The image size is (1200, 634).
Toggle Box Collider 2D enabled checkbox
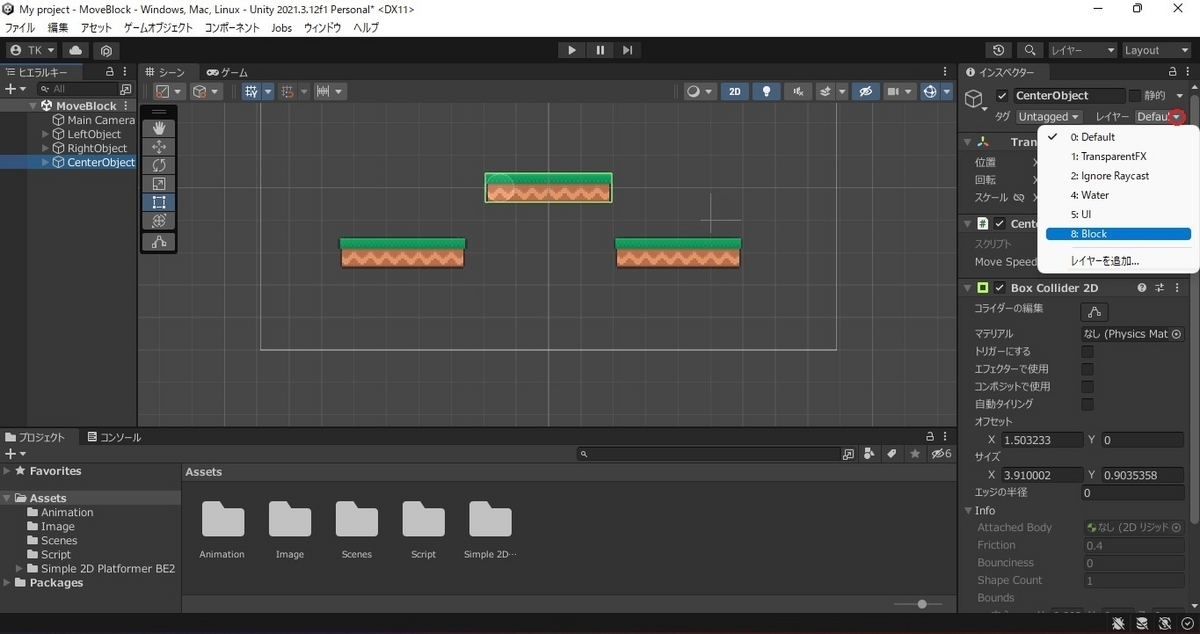click(x=999, y=288)
